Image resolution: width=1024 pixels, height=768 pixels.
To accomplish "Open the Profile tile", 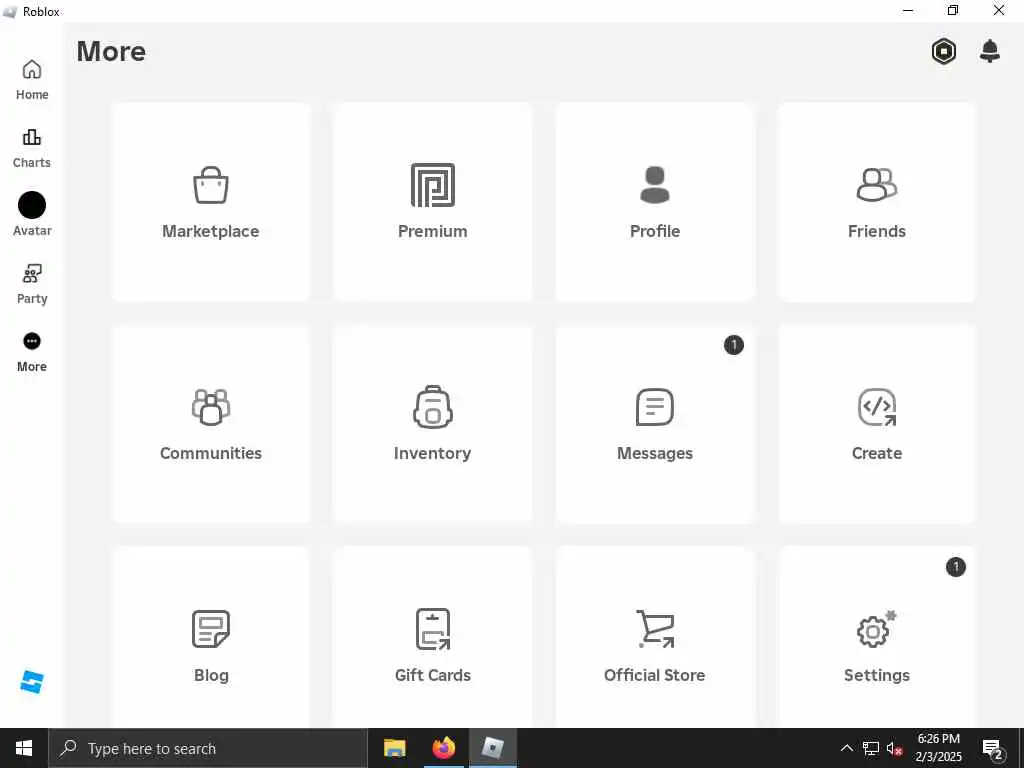I will click(x=655, y=202).
